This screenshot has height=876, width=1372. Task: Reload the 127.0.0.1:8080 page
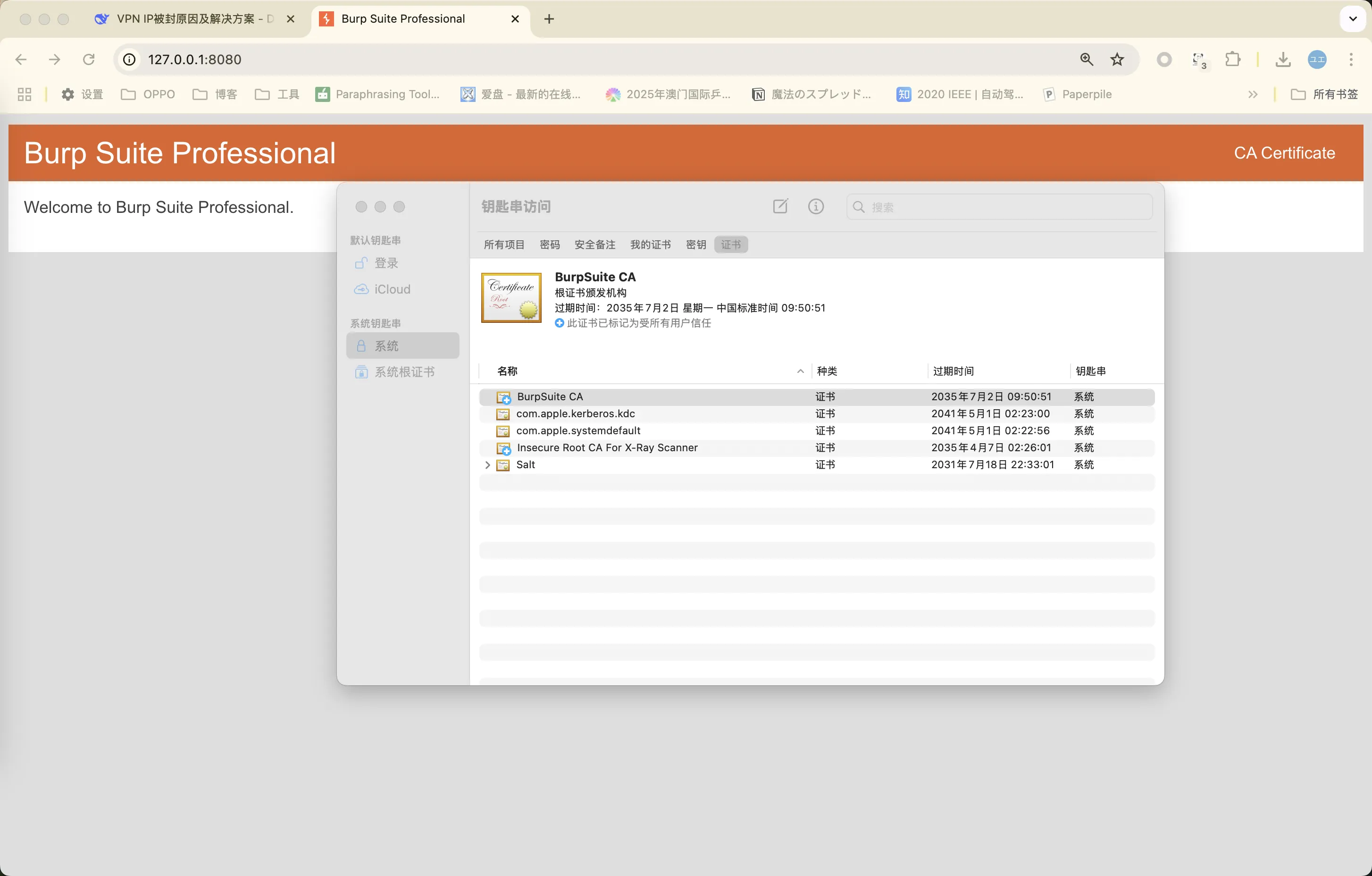pyautogui.click(x=89, y=59)
